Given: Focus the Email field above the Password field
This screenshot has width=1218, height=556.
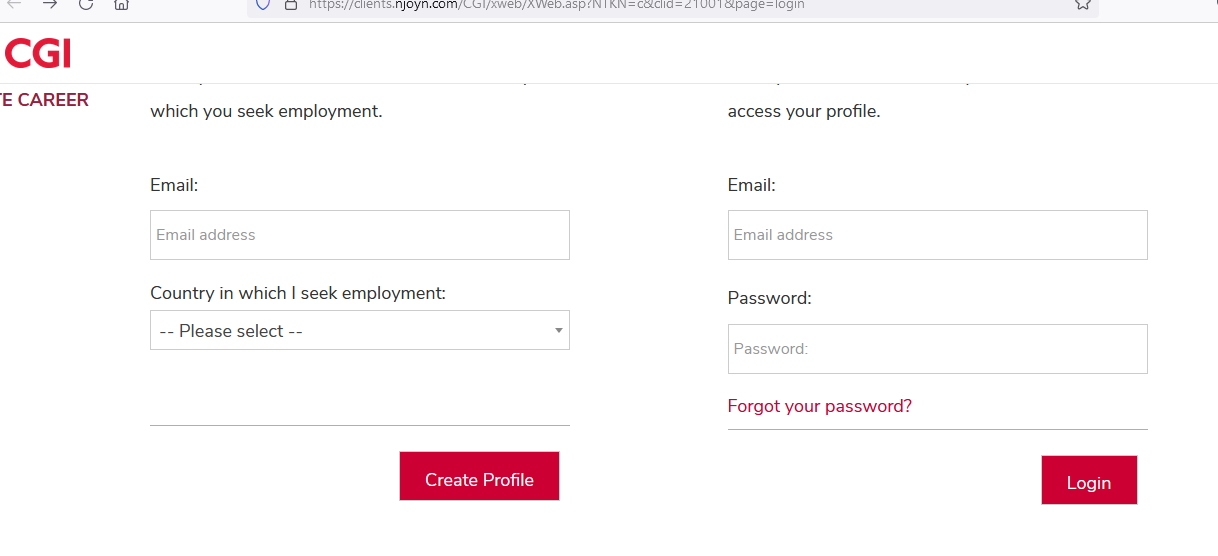Looking at the screenshot, I should (x=937, y=235).
